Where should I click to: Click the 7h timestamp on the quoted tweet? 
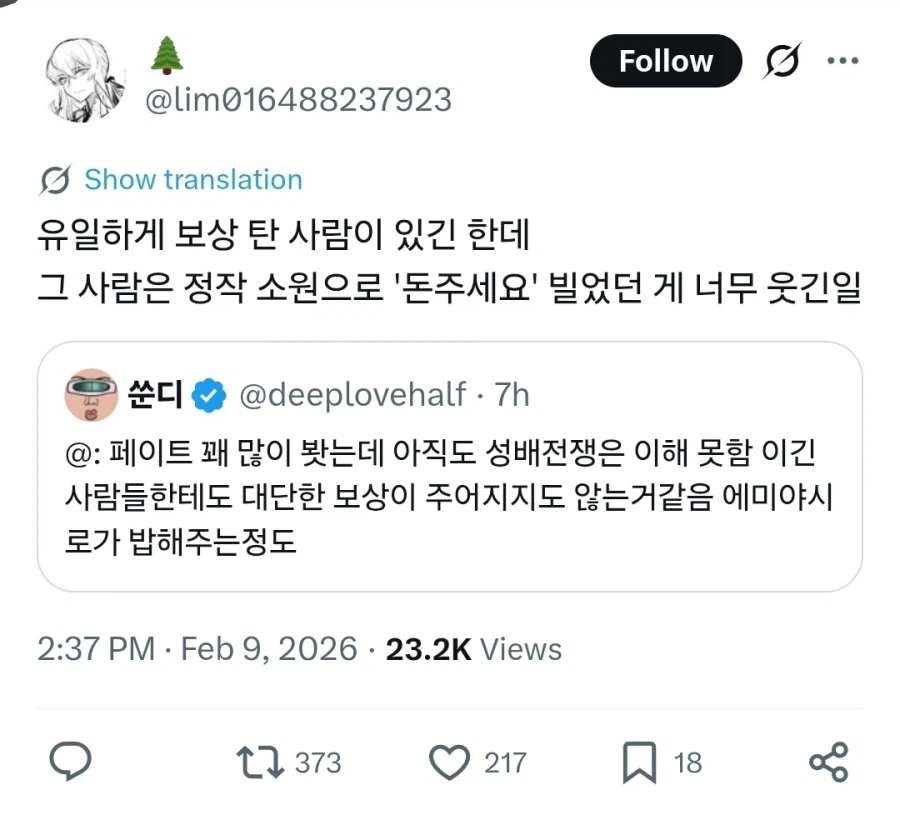pos(511,394)
